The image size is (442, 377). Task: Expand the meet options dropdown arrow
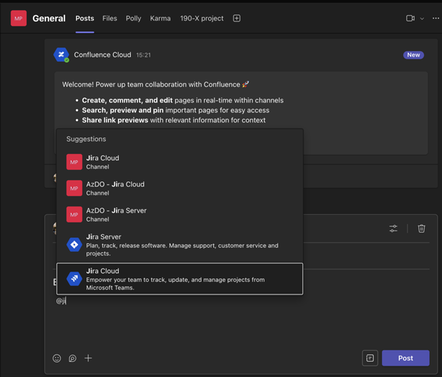click(422, 19)
